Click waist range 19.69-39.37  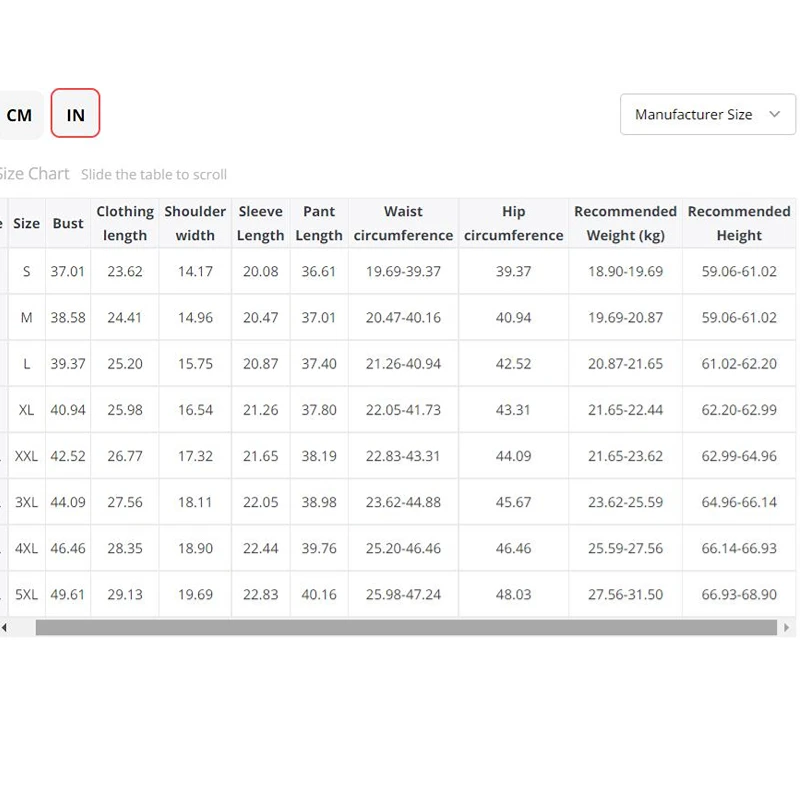(x=403, y=271)
